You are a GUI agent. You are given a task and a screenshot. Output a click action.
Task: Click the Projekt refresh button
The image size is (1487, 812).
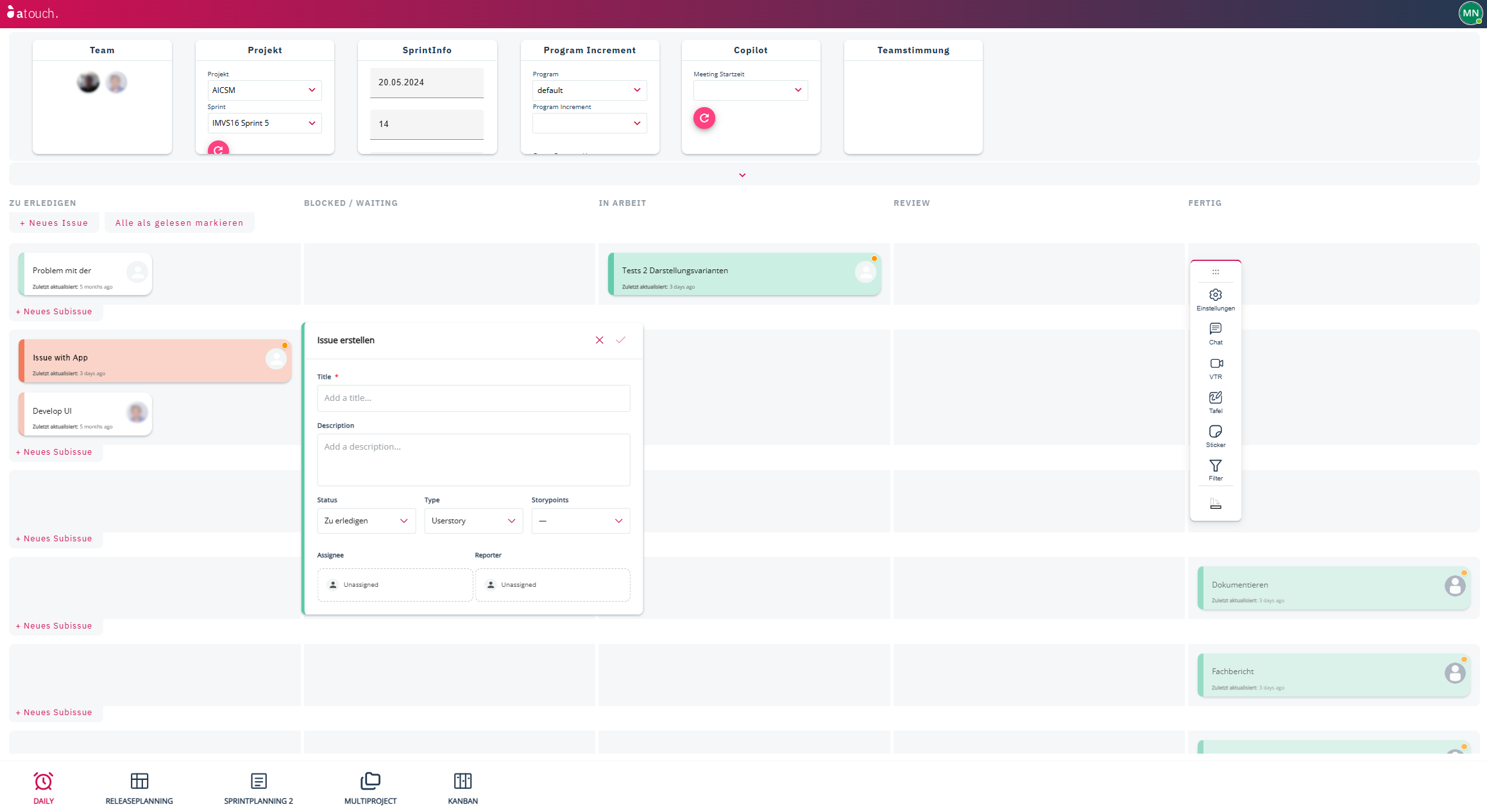218,148
